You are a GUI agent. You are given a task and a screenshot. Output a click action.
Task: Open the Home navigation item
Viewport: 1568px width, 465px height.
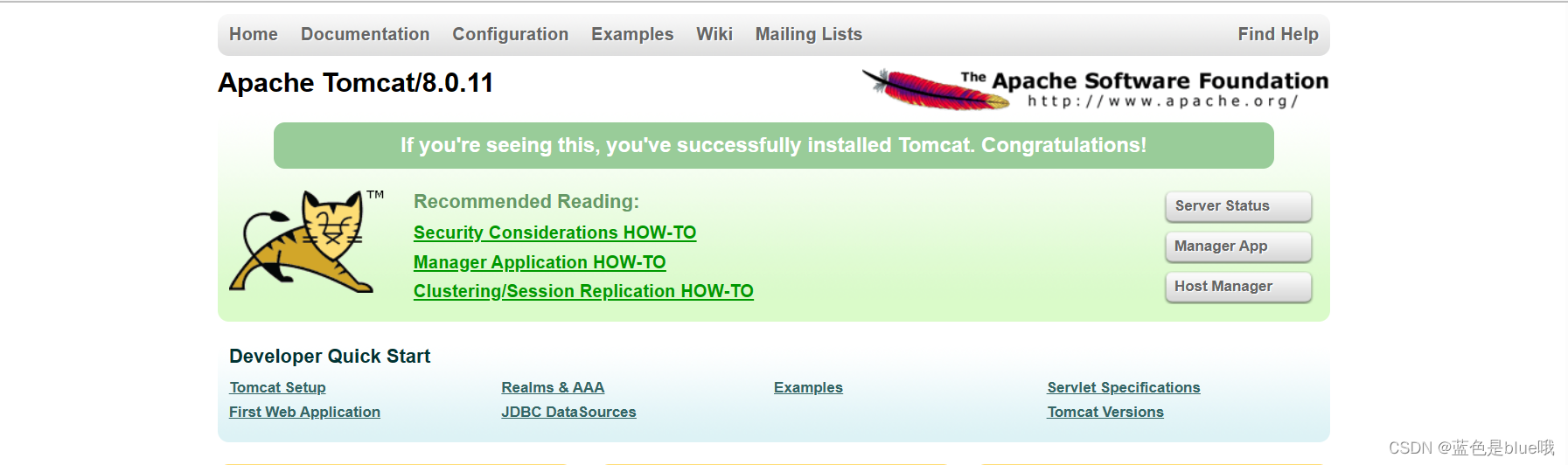pyautogui.click(x=254, y=34)
